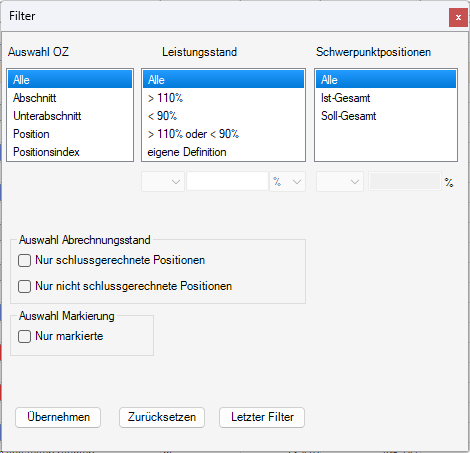This screenshot has width=470, height=453.
Task: Choose 'Unterabschnitt' in the OZ list
Action: (x=70, y=116)
